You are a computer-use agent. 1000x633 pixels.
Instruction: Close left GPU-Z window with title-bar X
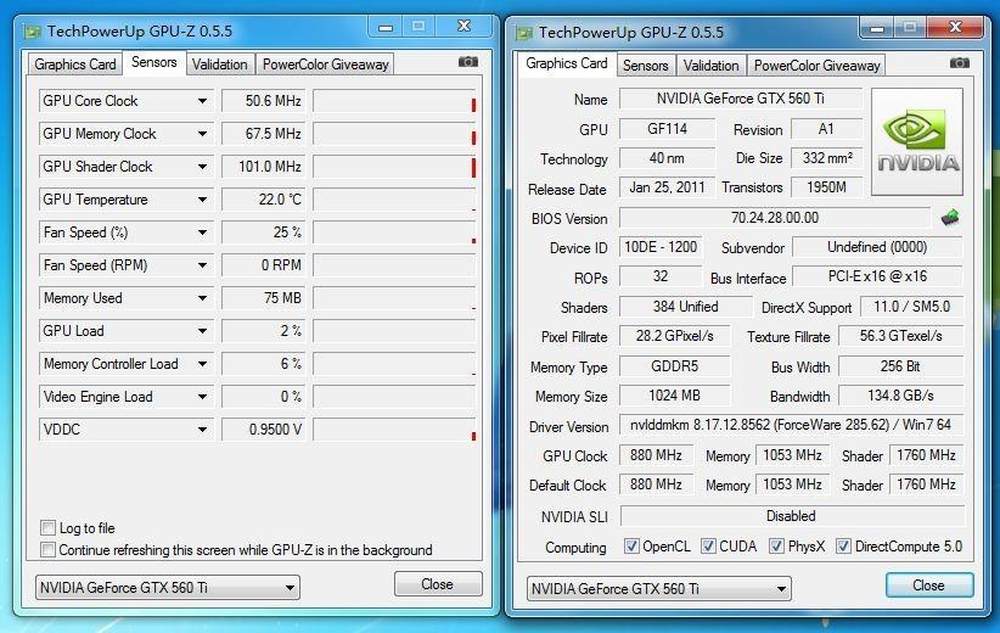(464, 26)
